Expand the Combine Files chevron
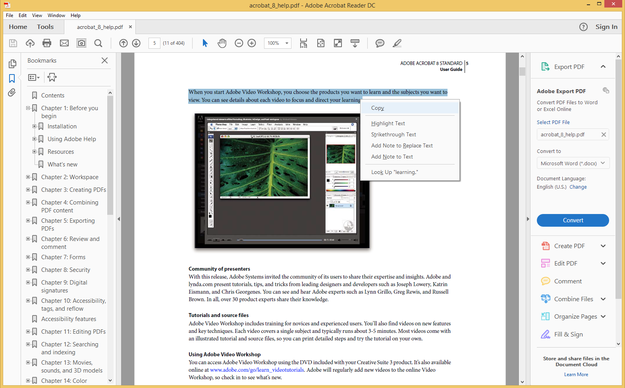This screenshot has height=388, width=625. click(x=603, y=299)
